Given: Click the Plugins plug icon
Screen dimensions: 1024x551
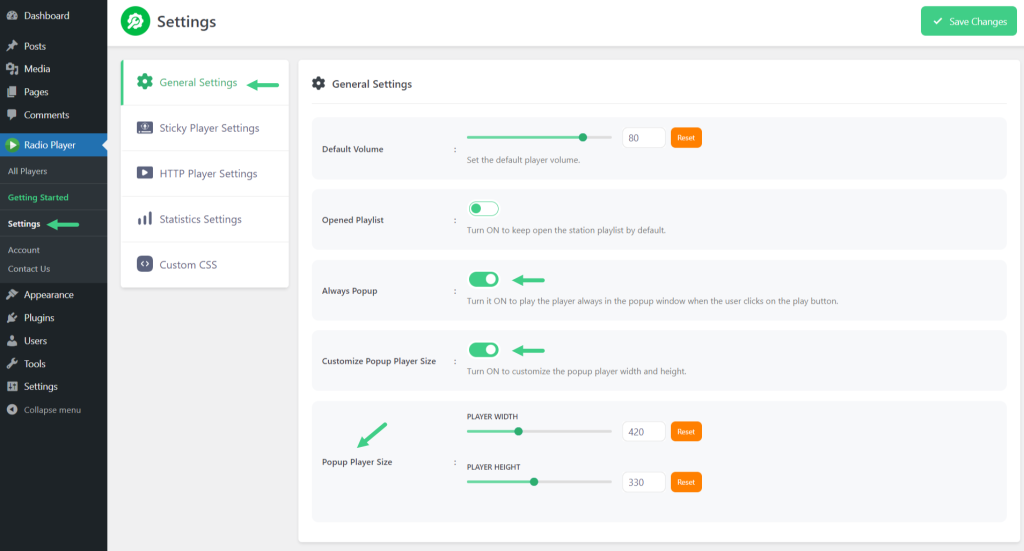Looking at the screenshot, I should [12, 318].
